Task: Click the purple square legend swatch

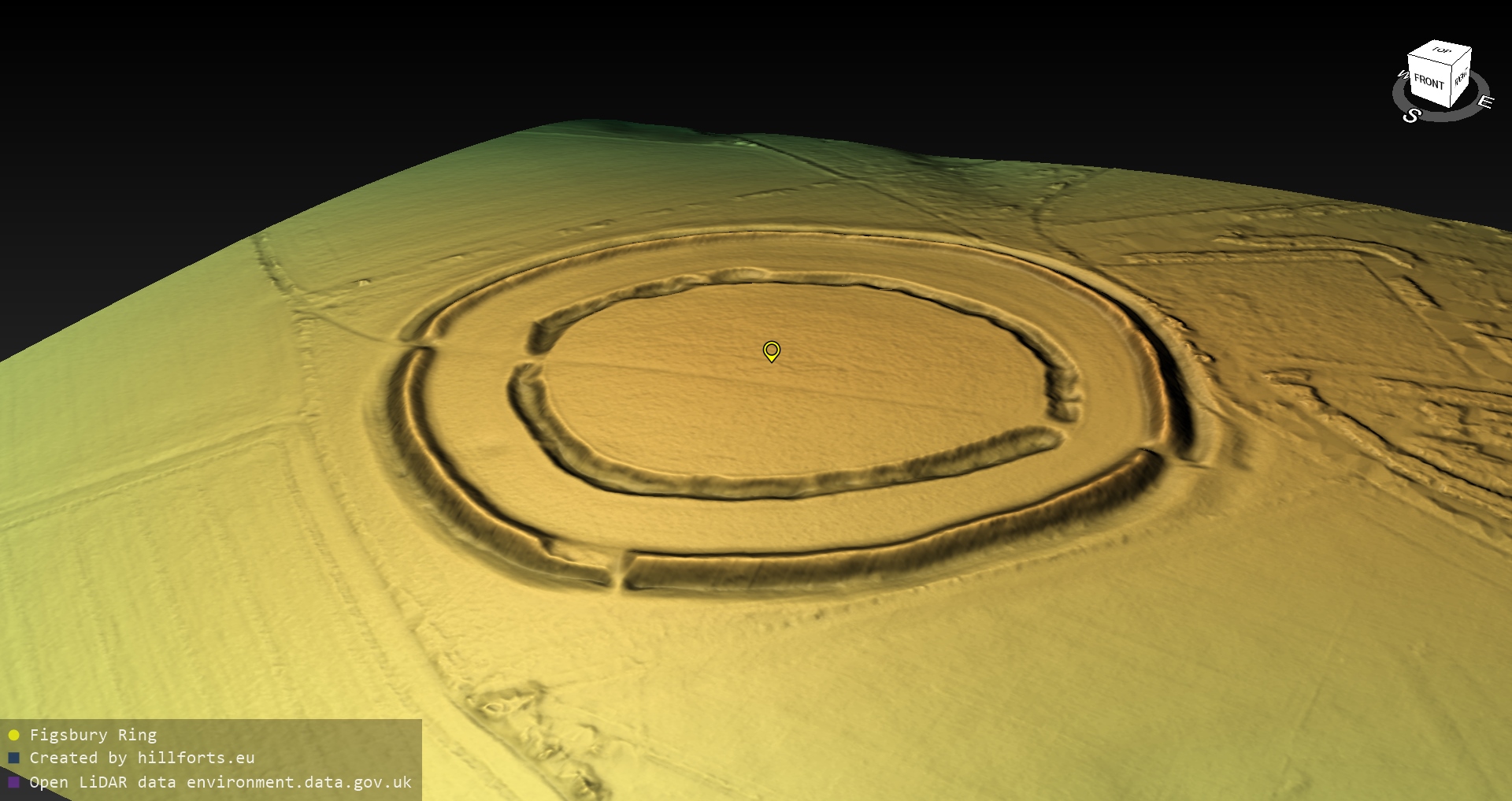Action: point(13,782)
